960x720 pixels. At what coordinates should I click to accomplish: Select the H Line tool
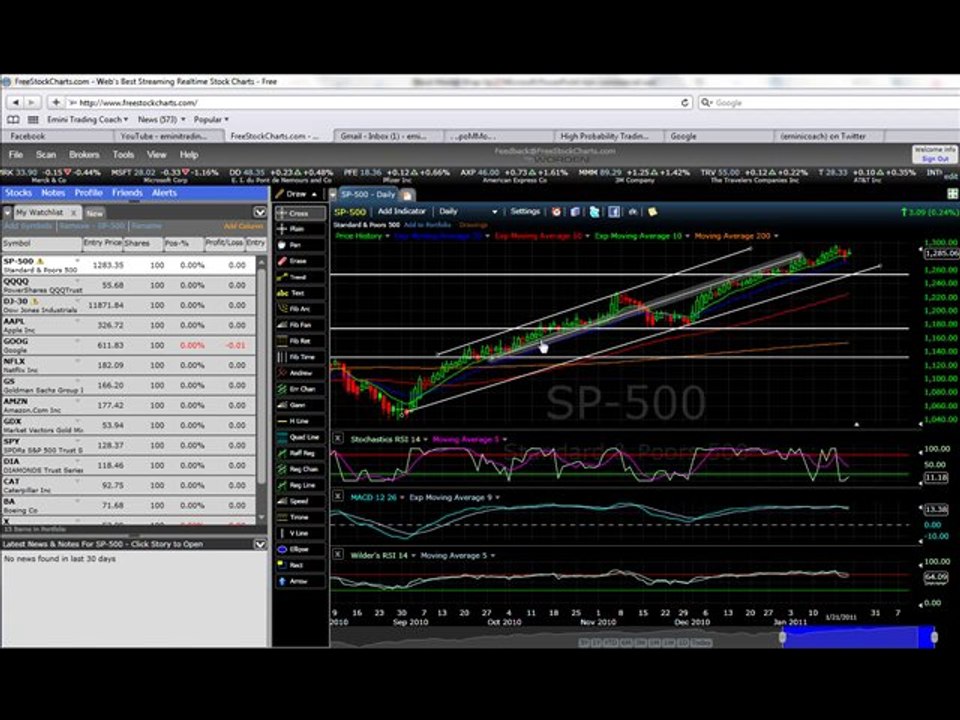click(300, 421)
